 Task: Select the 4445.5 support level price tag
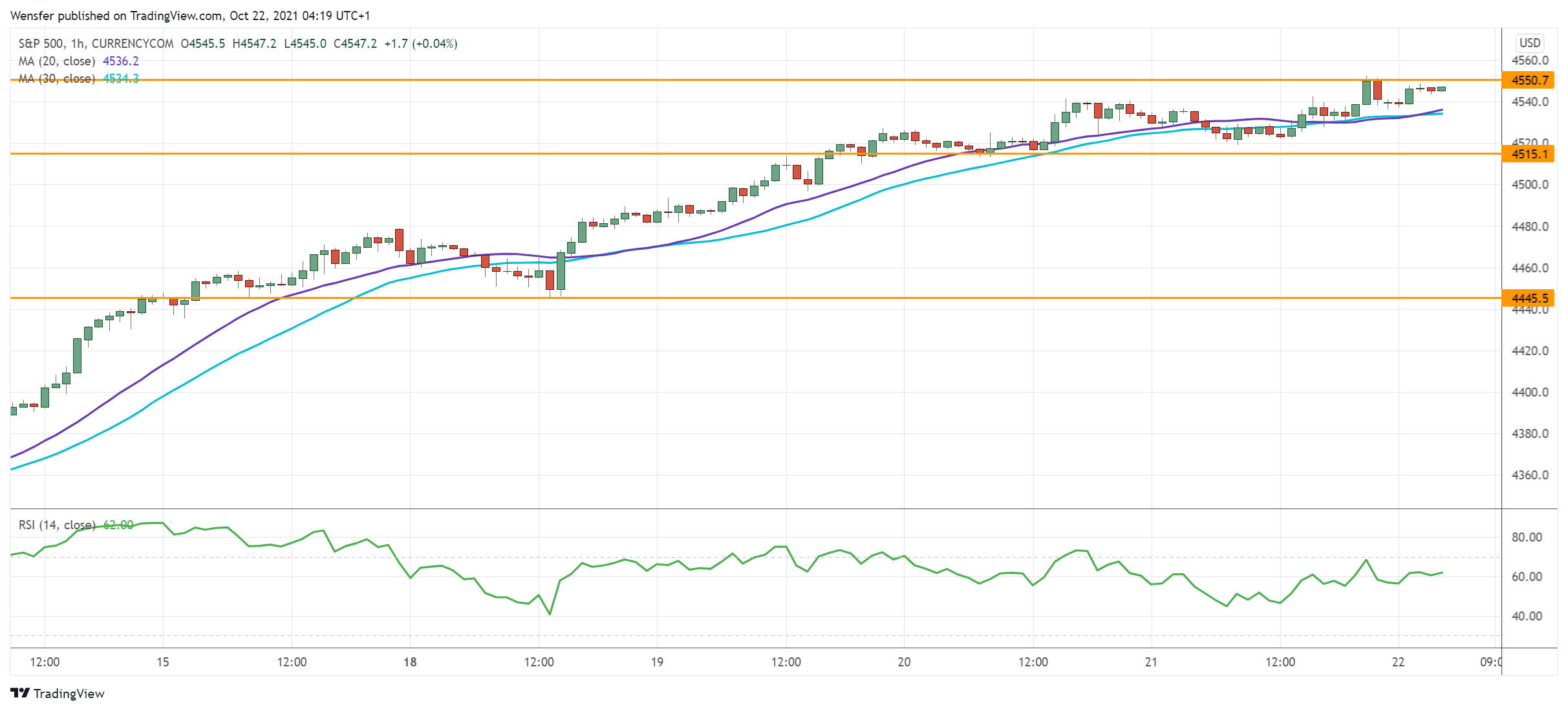1529,298
